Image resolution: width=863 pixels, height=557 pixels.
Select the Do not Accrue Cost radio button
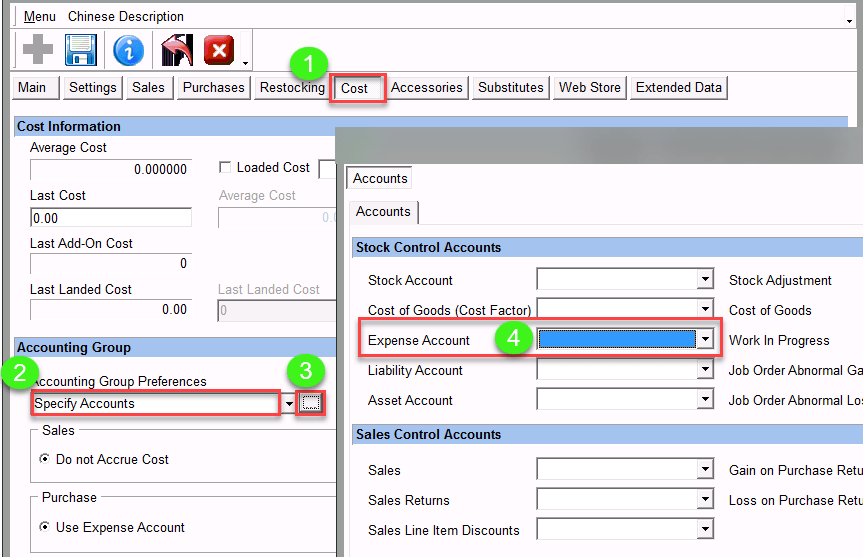click(45, 460)
